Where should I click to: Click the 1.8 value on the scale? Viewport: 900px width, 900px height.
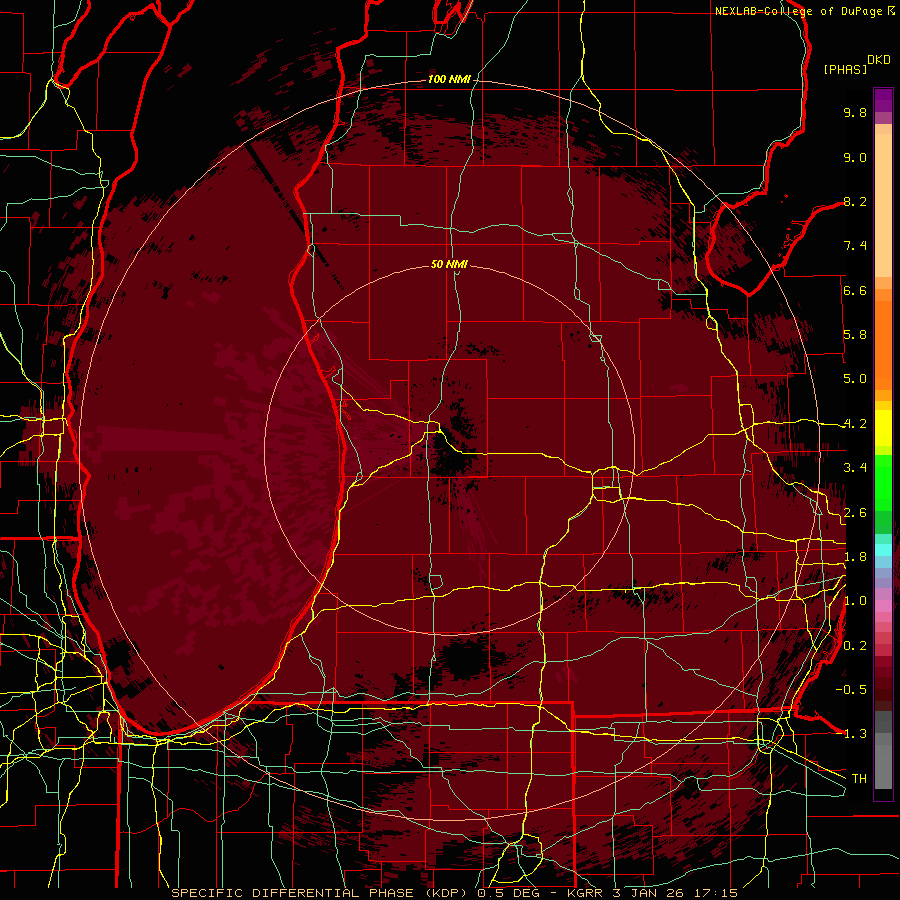point(855,557)
